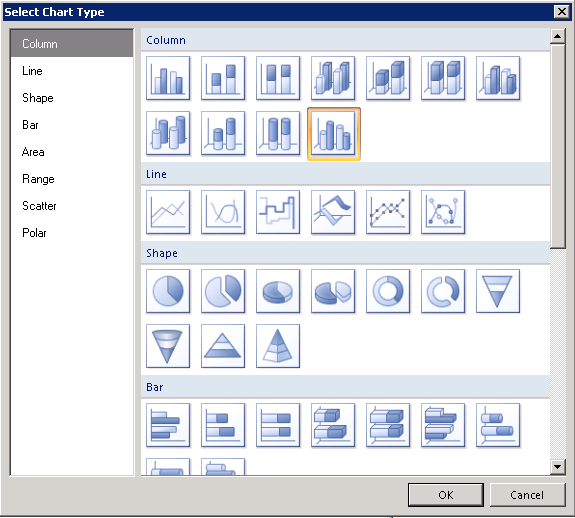This screenshot has width=575, height=518.
Task: Cancel the chart type dialog
Action: coord(527,495)
